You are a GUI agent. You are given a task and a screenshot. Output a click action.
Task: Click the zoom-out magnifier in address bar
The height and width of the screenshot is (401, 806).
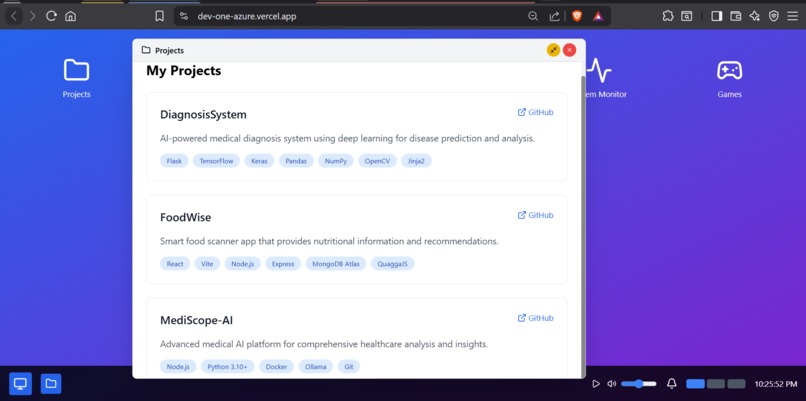point(533,16)
